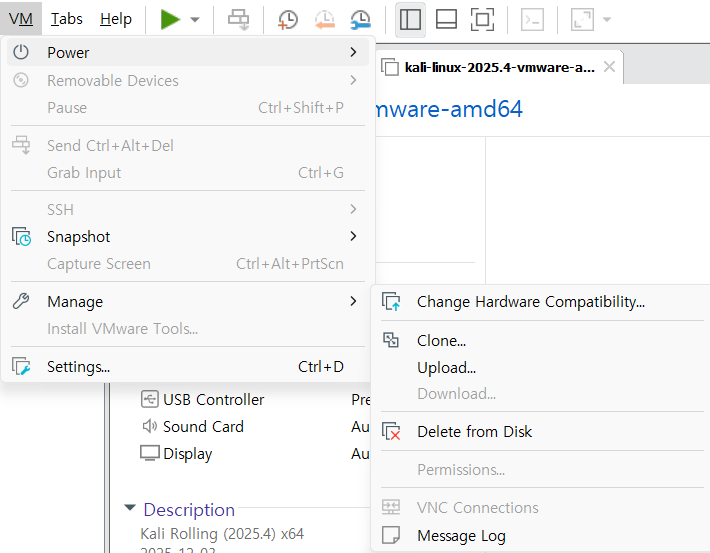Click the Display monitor icon
Image resolution: width=710 pixels, height=553 pixels.
[x=149, y=453]
